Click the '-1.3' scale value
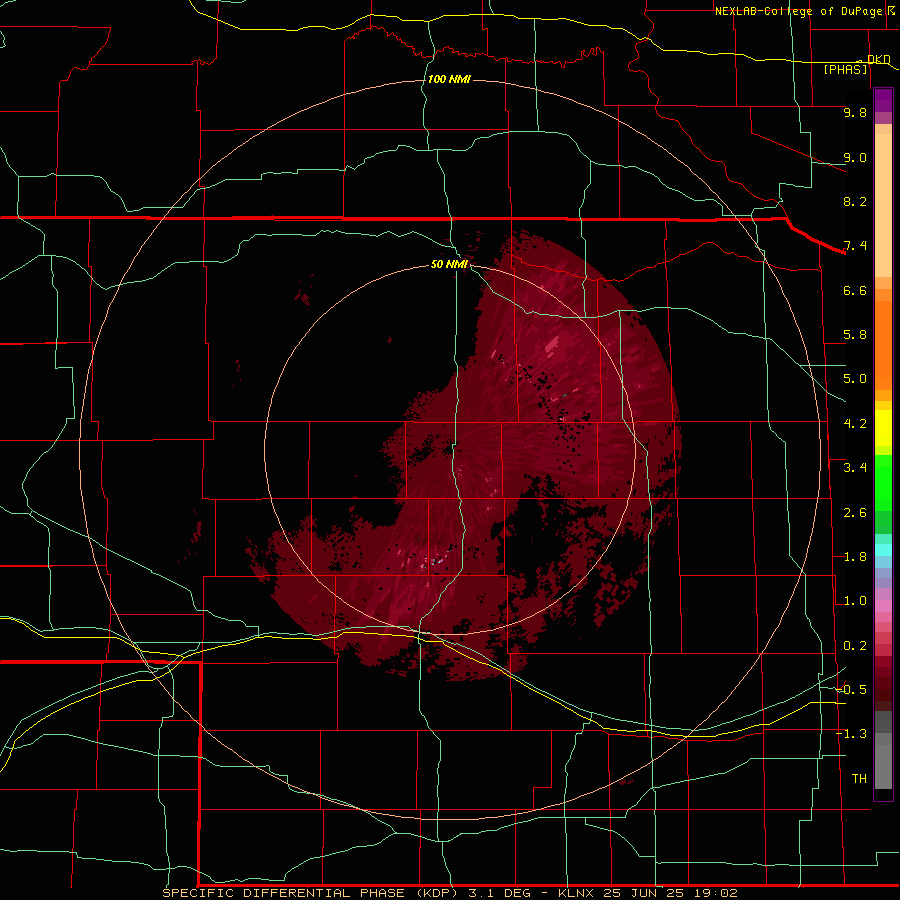The height and width of the screenshot is (900, 900). point(852,734)
